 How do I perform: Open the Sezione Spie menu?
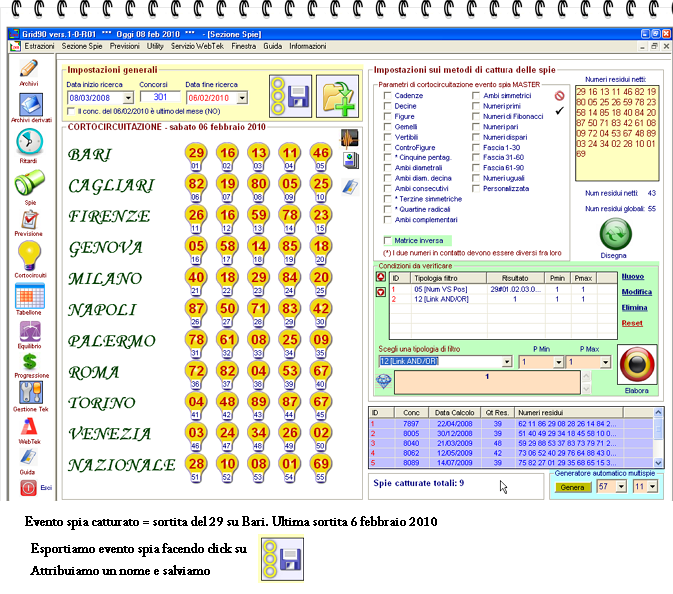[x=82, y=46]
